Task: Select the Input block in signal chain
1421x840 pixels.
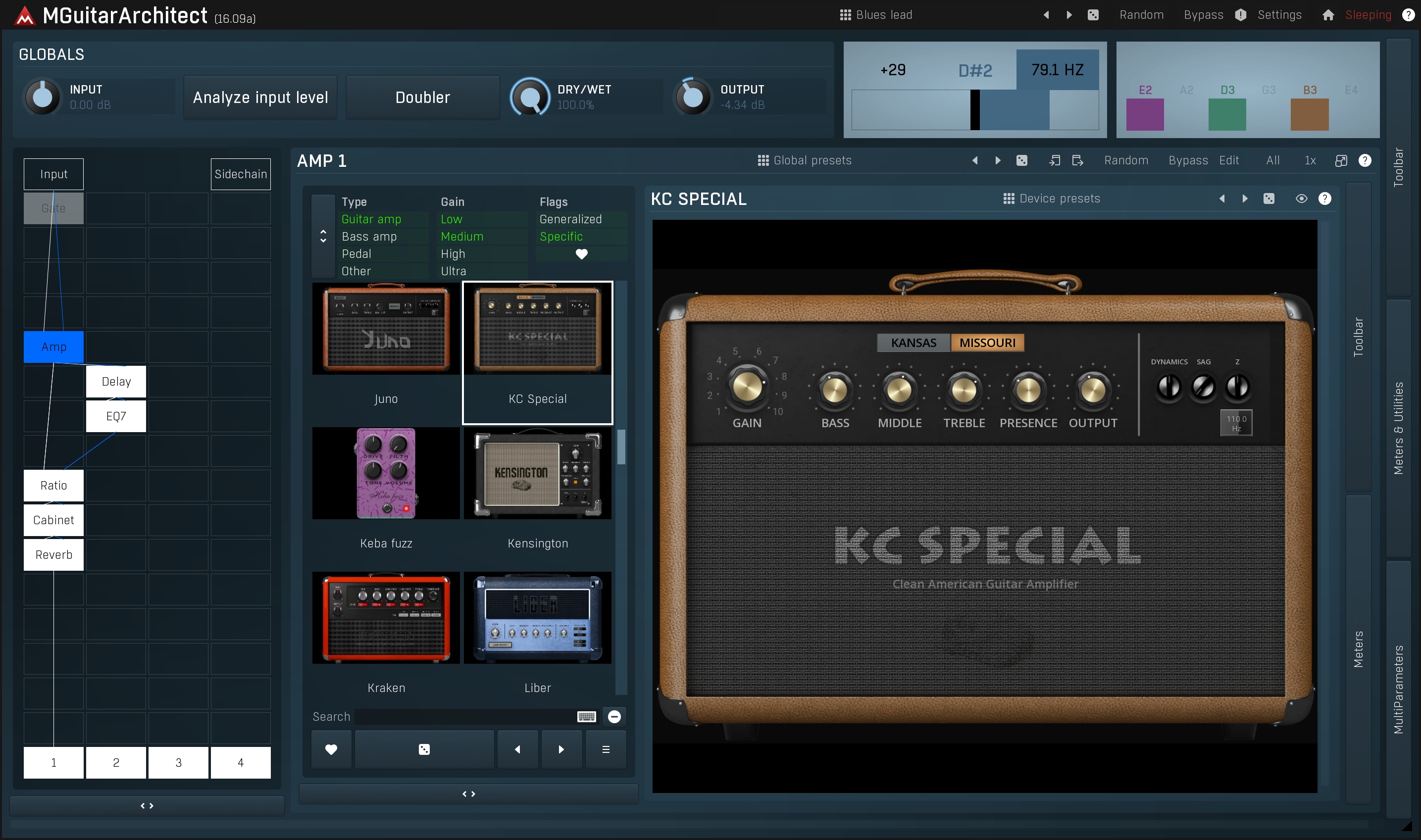Action: point(54,174)
